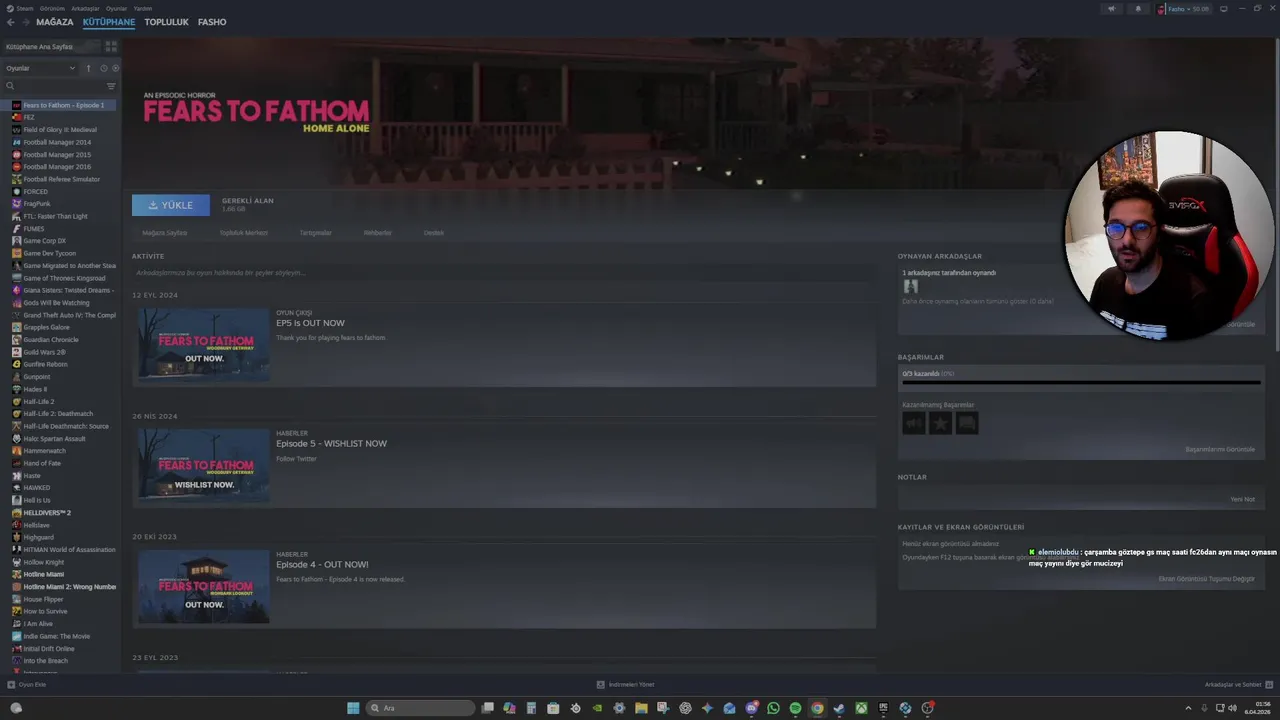1280x720 pixels.
Task: Open Spotify from the taskbar
Action: 795,708
